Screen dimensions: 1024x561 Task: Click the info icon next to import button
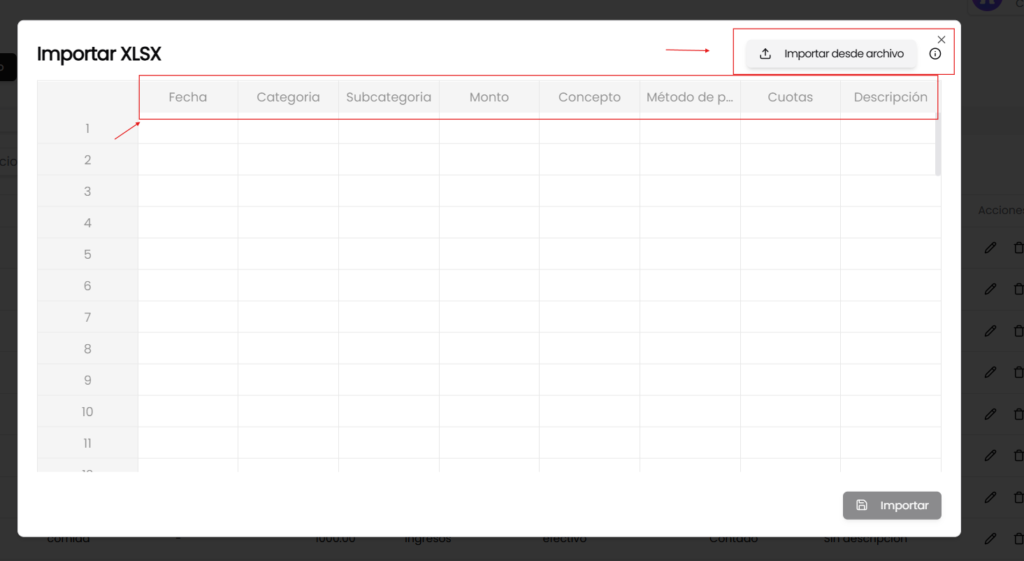coord(935,54)
